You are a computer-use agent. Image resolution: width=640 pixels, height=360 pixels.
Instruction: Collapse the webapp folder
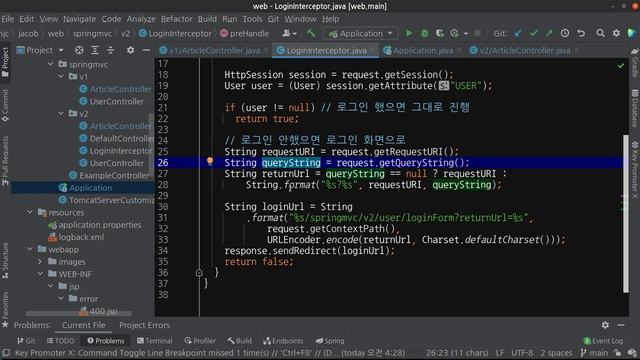tap(30, 249)
